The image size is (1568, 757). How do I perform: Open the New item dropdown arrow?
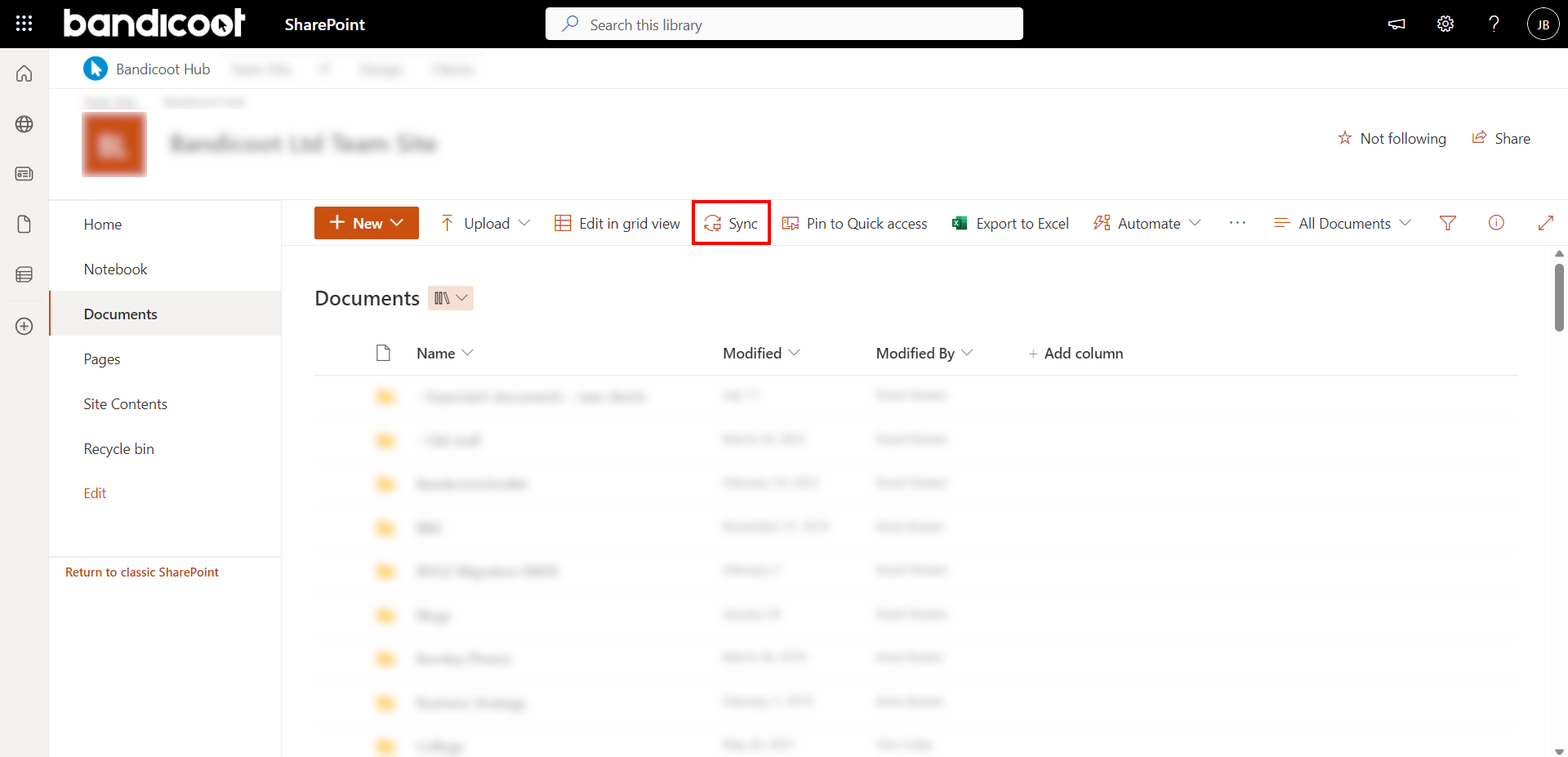pos(398,222)
